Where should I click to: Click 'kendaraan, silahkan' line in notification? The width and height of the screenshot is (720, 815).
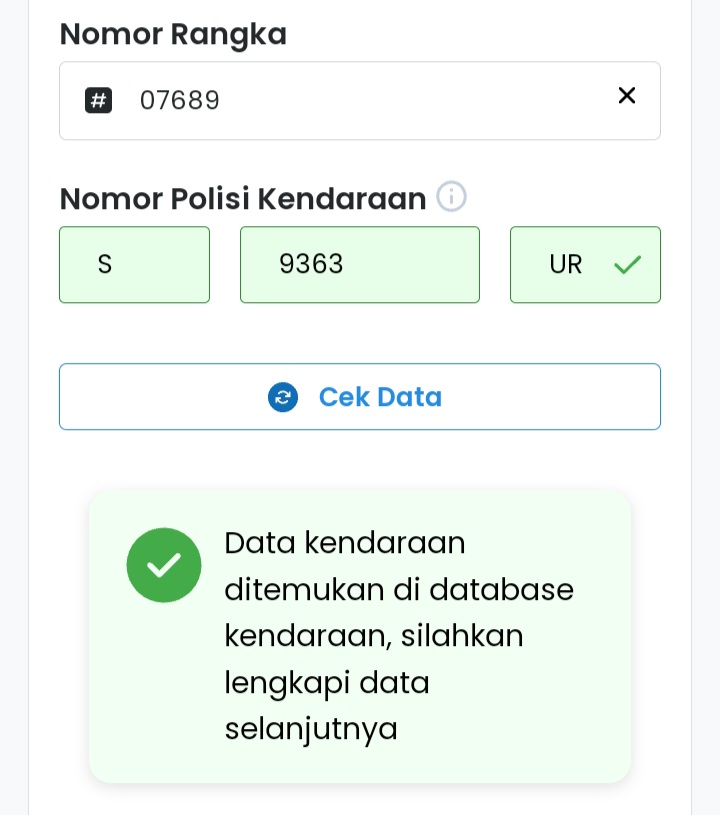click(373, 636)
